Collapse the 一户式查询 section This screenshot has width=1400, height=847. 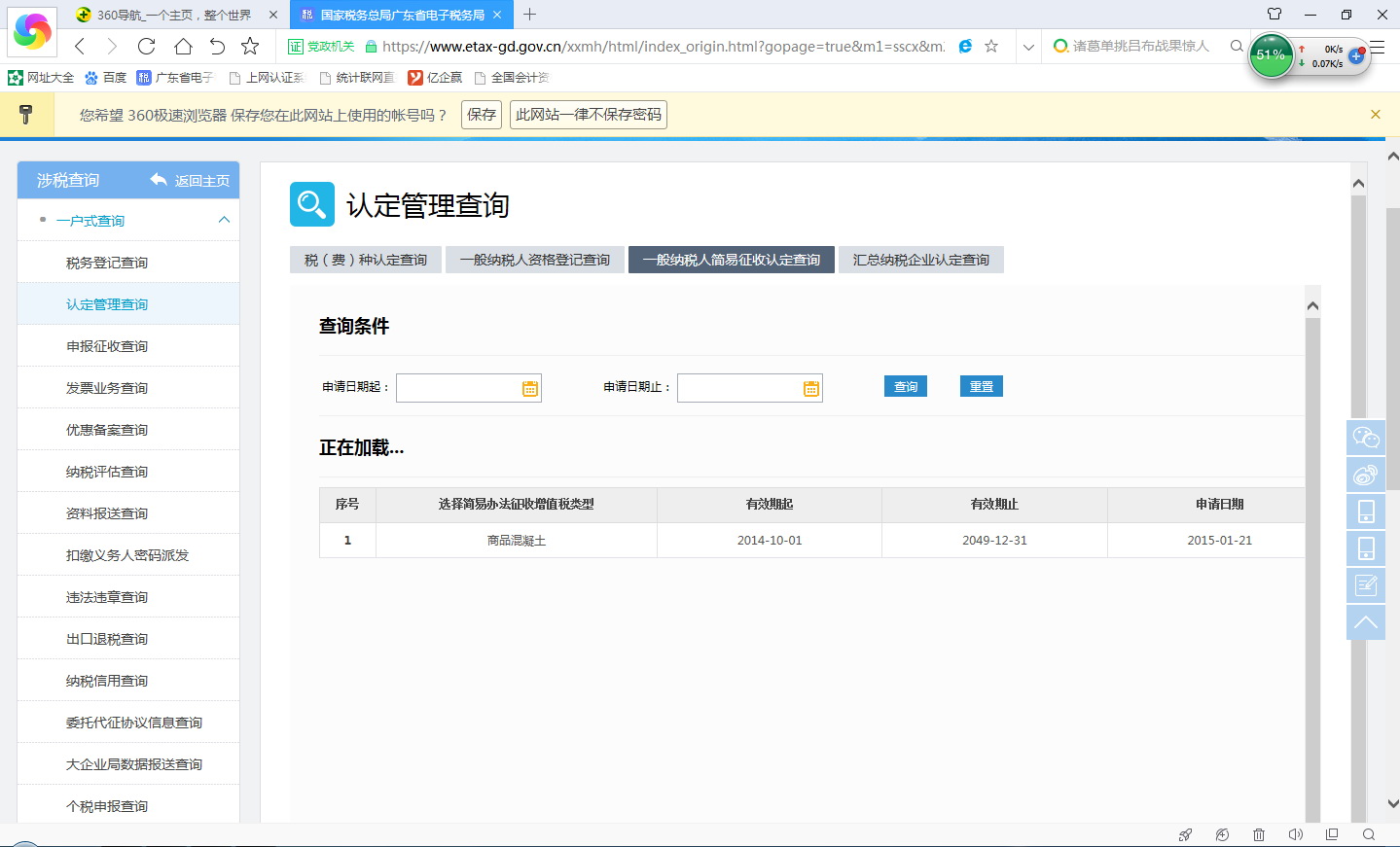click(x=224, y=221)
